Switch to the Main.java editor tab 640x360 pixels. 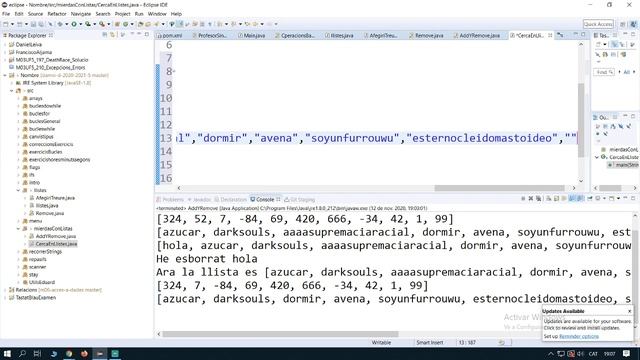[x=252, y=36]
